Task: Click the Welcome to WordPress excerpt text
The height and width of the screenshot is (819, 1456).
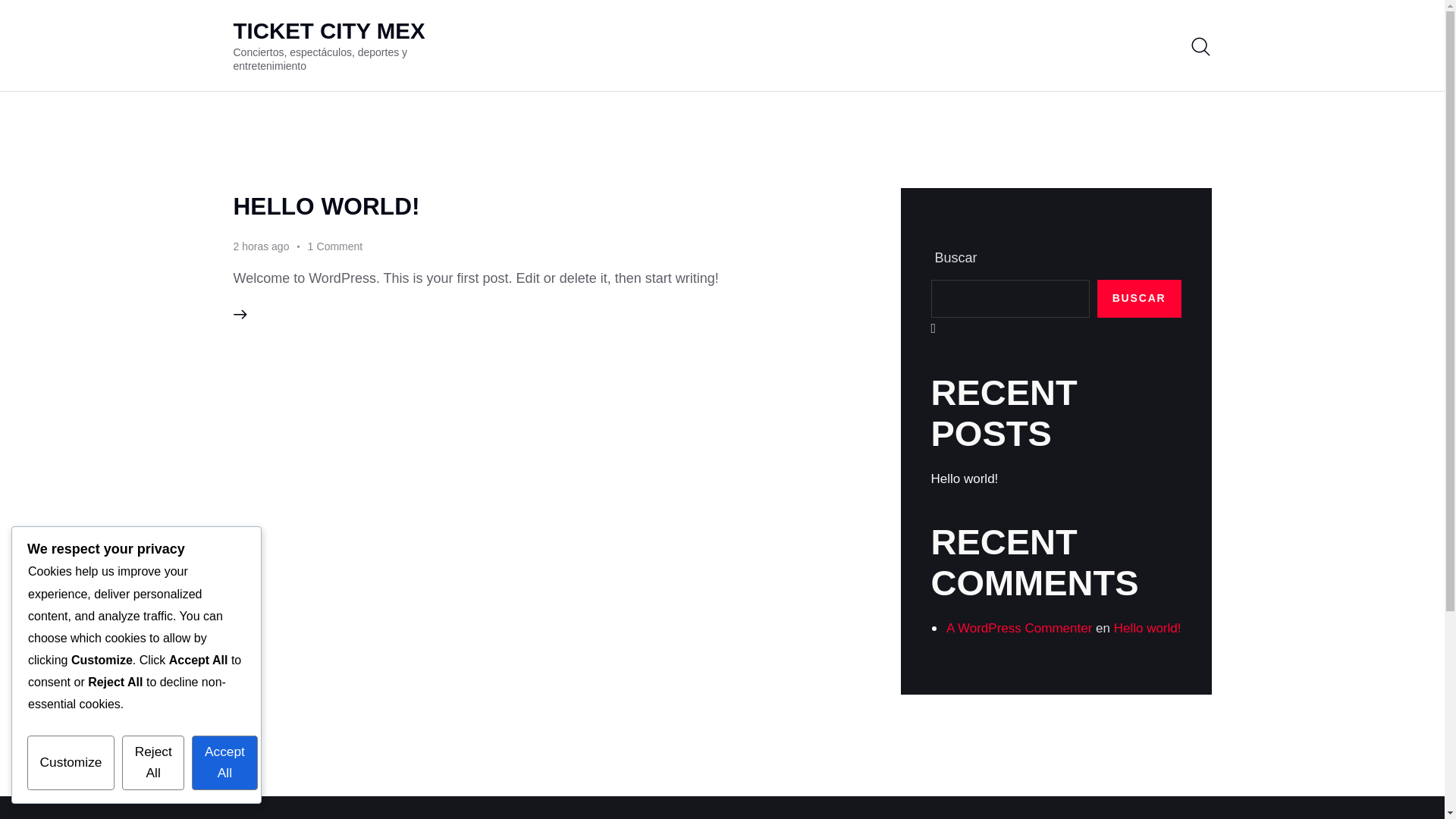Action: coord(475,278)
